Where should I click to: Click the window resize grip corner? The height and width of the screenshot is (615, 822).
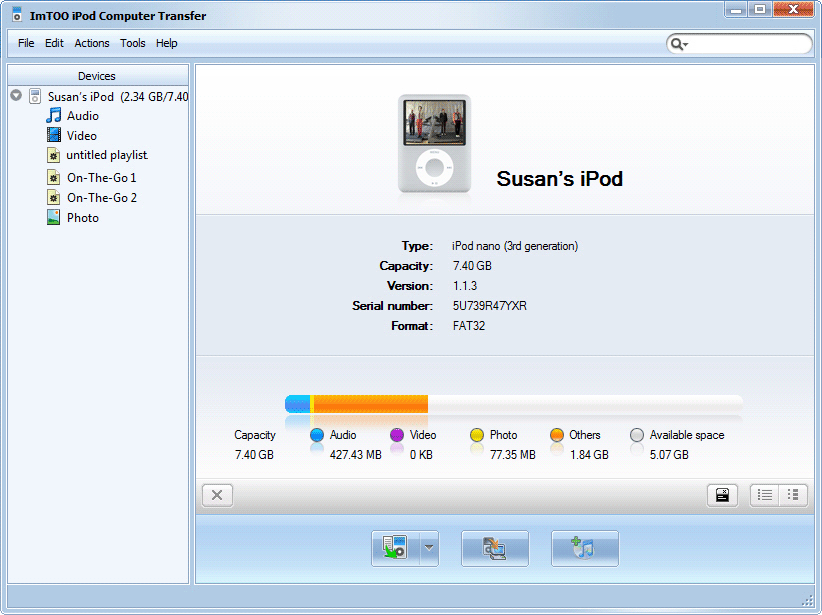(807, 600)
